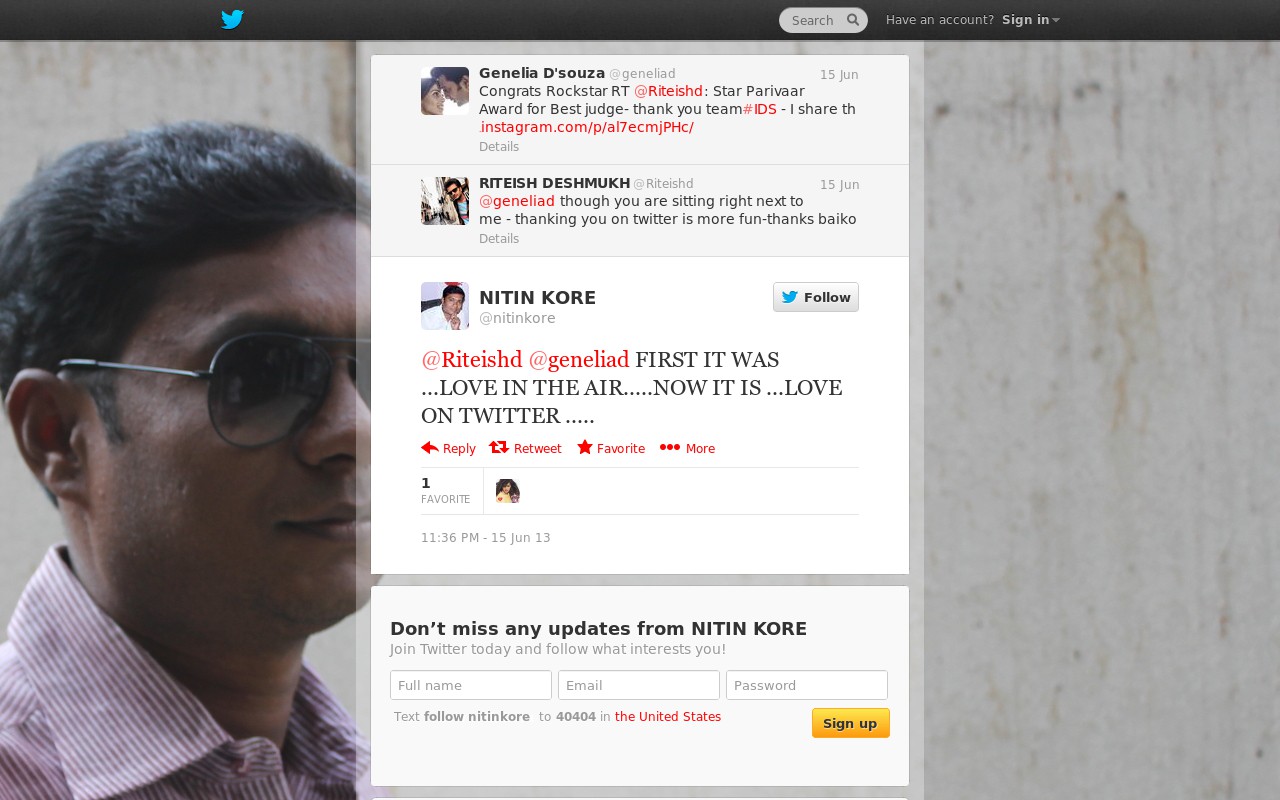Focus the Email field

coord(639,685)
